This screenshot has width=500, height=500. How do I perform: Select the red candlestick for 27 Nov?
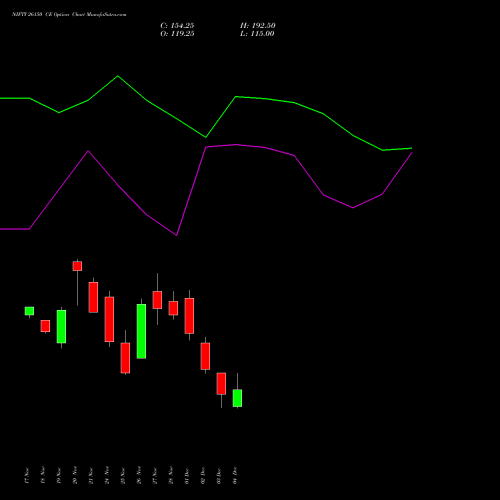tap(157, 300)
